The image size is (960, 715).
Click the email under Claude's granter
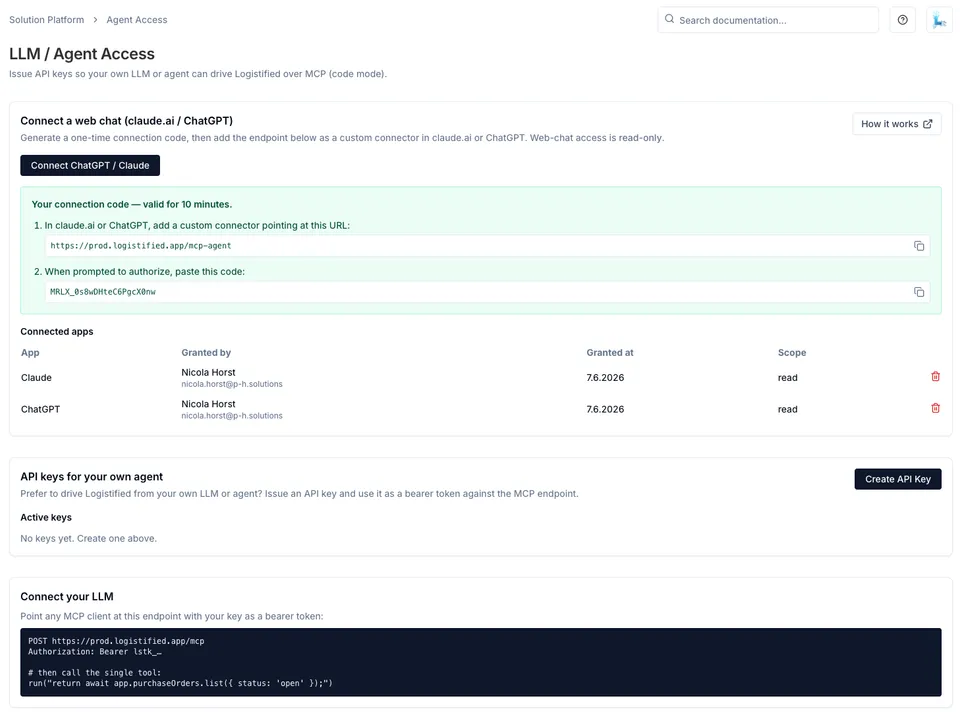(231, 384)
